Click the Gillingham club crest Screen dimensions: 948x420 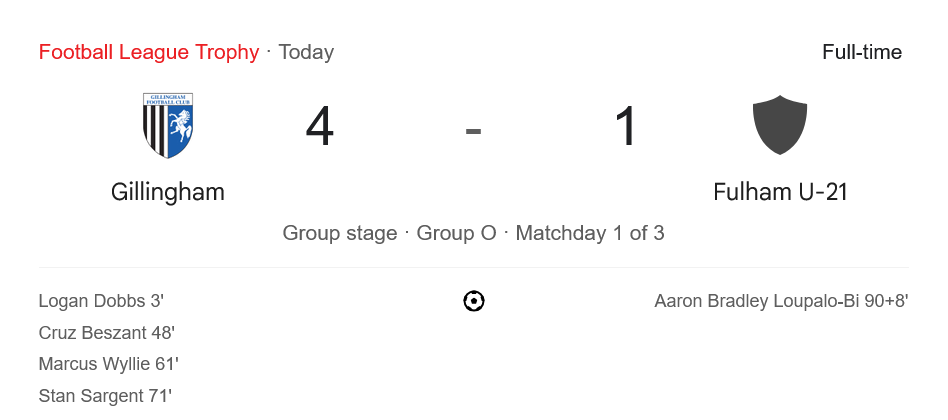point(168,126)
